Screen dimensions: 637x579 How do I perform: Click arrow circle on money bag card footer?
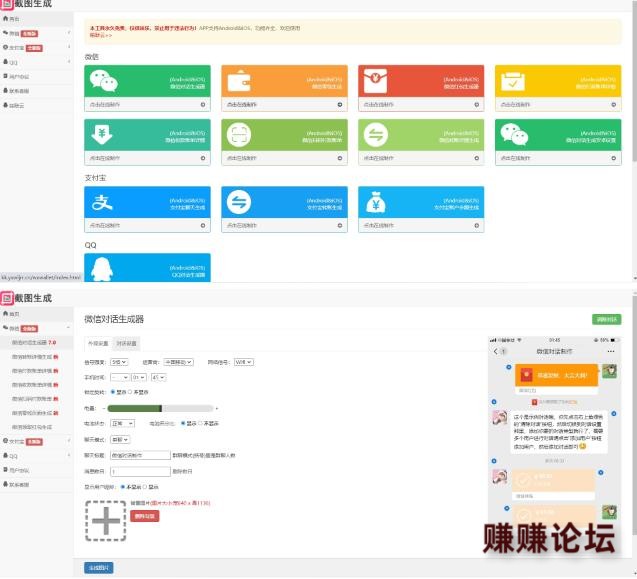477,226
